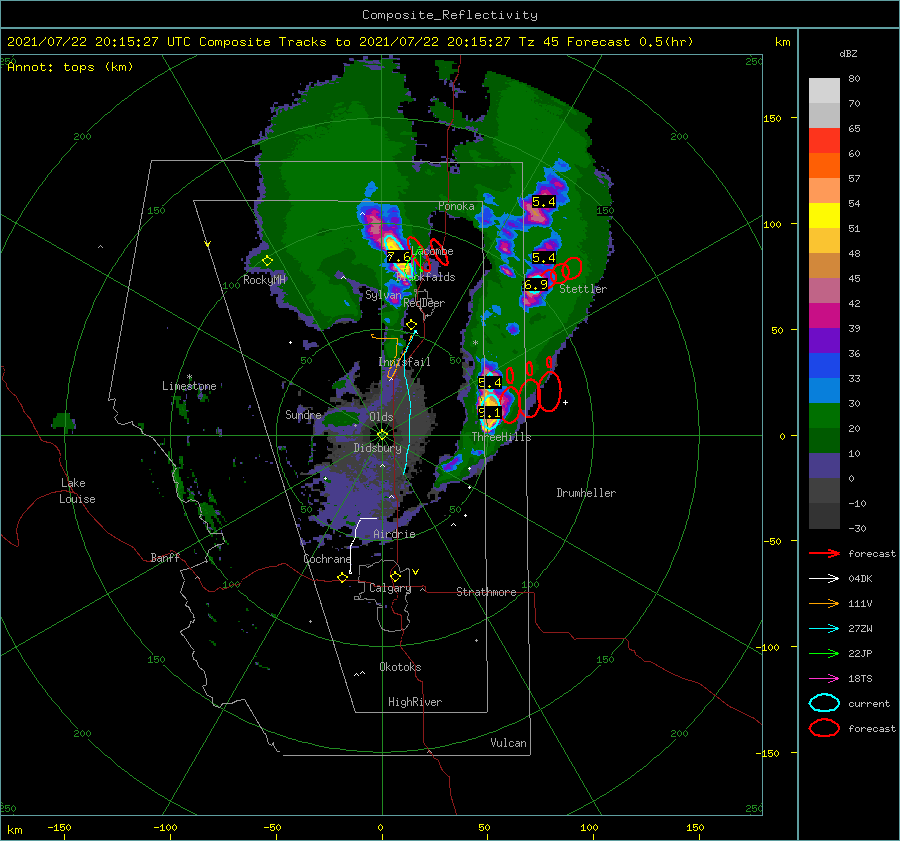Click the Banff label
900x841 pixels.
(x=165, y=557)
